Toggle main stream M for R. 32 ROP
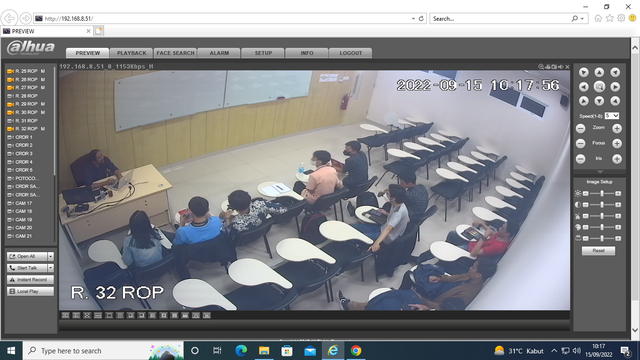This screenshot has height=360, width=640. pos(43,129)
